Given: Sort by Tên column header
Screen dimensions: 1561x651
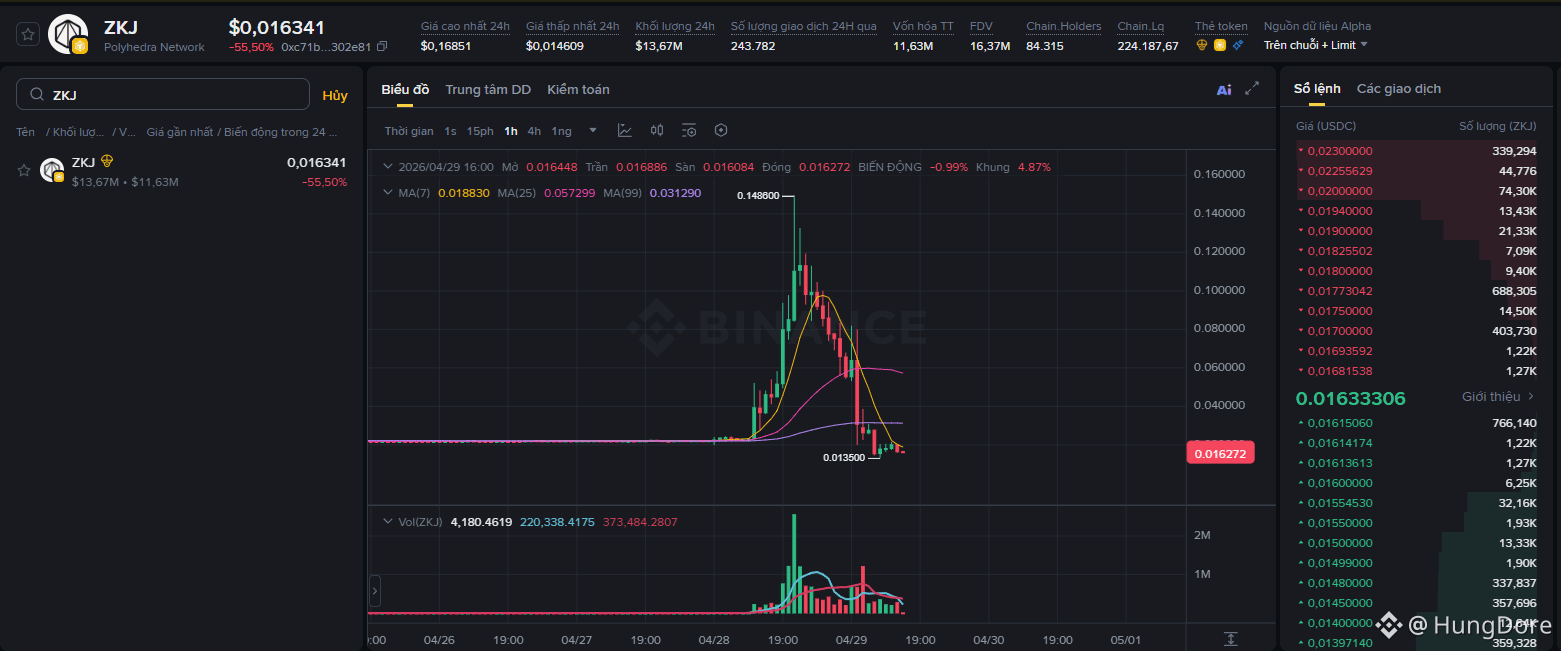Looking at the screenshot, I should pyautogui.click(x=25, y=132).
